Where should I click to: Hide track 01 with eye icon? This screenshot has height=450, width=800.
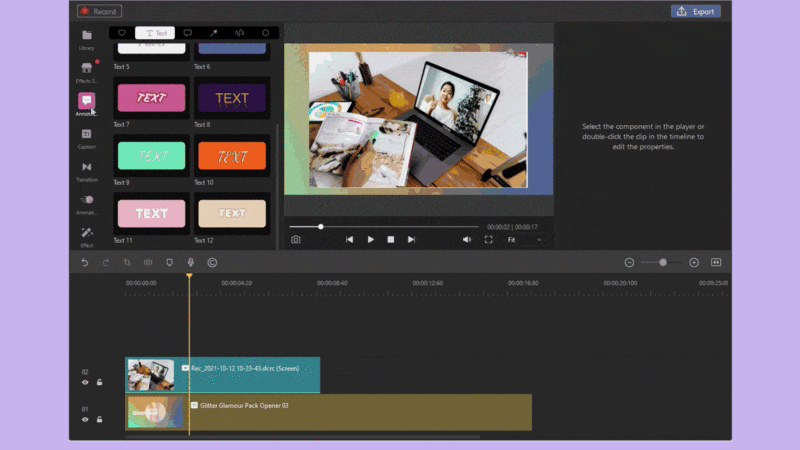85,419
